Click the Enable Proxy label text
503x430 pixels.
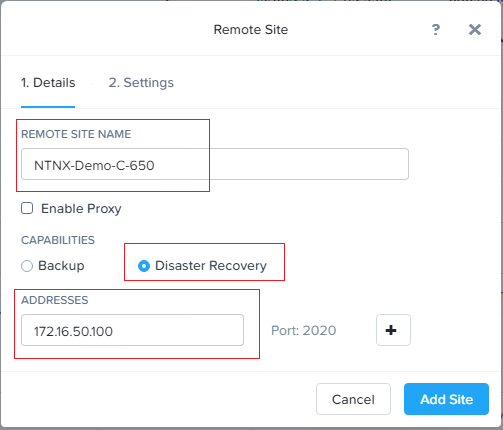tap(81, 209)
